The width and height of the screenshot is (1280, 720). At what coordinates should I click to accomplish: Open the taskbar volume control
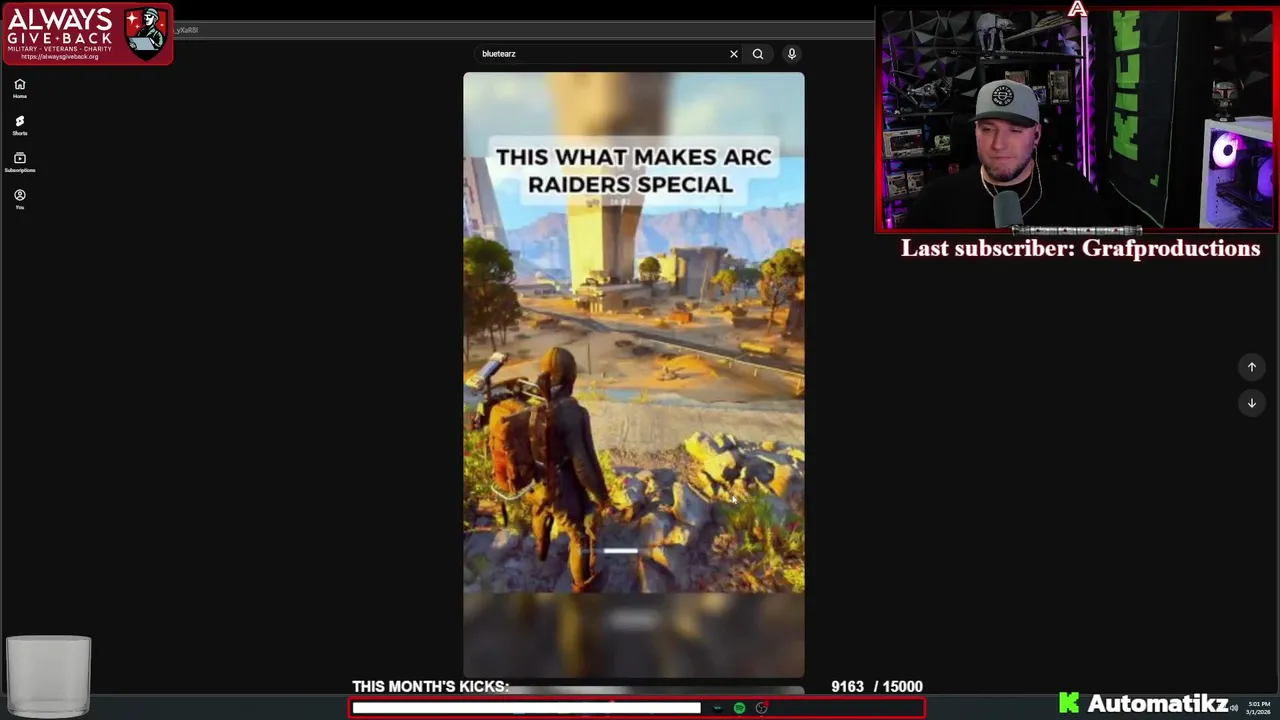pyautogui.click(x=1234, y=708)
